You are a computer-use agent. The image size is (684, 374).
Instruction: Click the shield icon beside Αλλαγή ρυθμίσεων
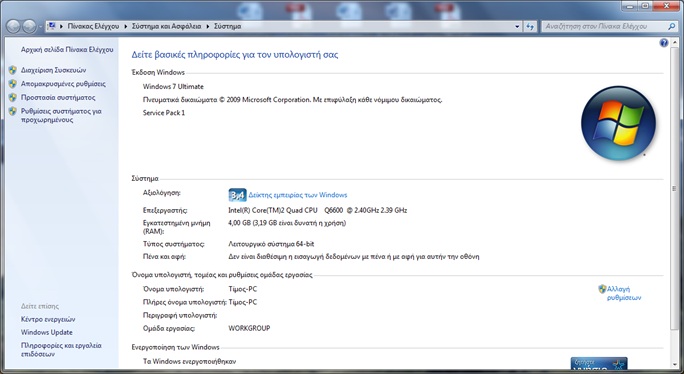(602, 288)
